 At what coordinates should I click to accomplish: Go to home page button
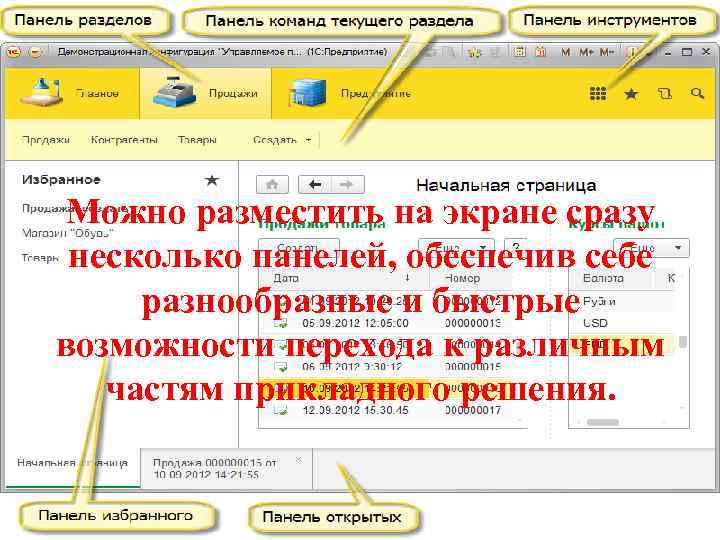[x=272, y=185]
